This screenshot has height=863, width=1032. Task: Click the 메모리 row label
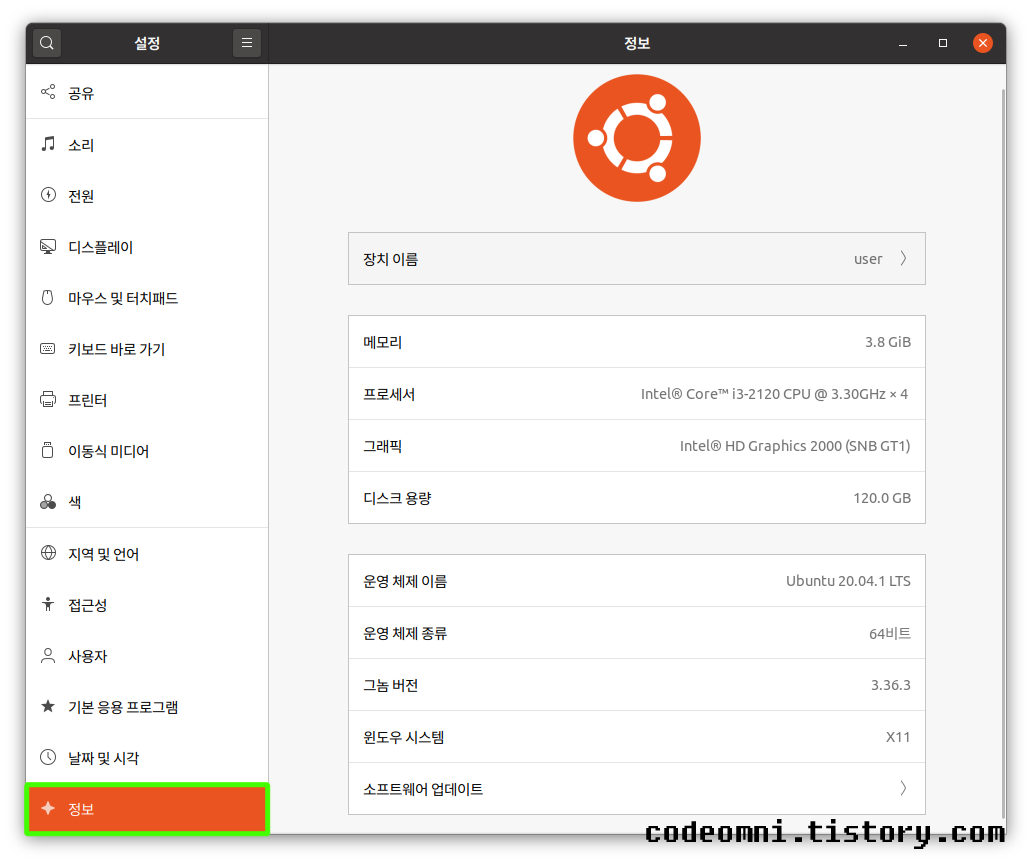382,342
